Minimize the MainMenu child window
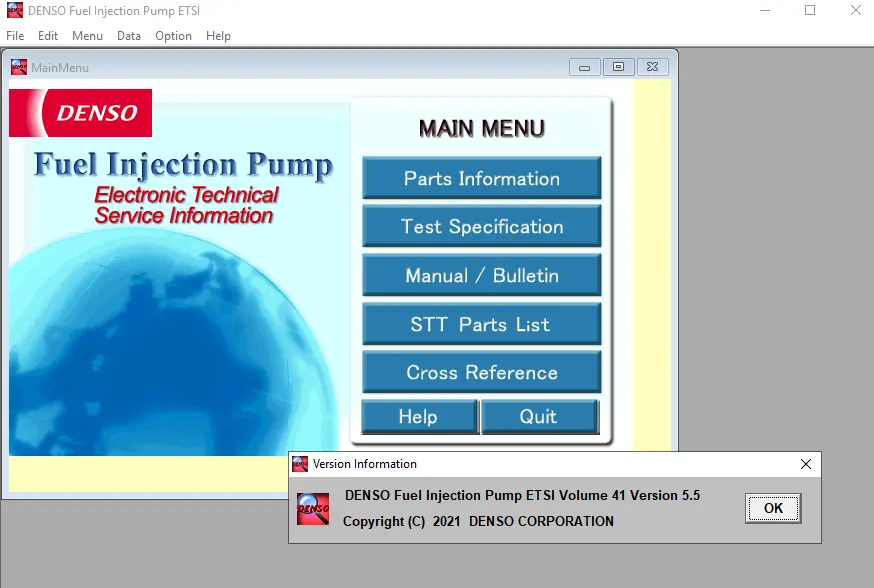Viewport: 874px width, 588px height. (x=585, y=67)
